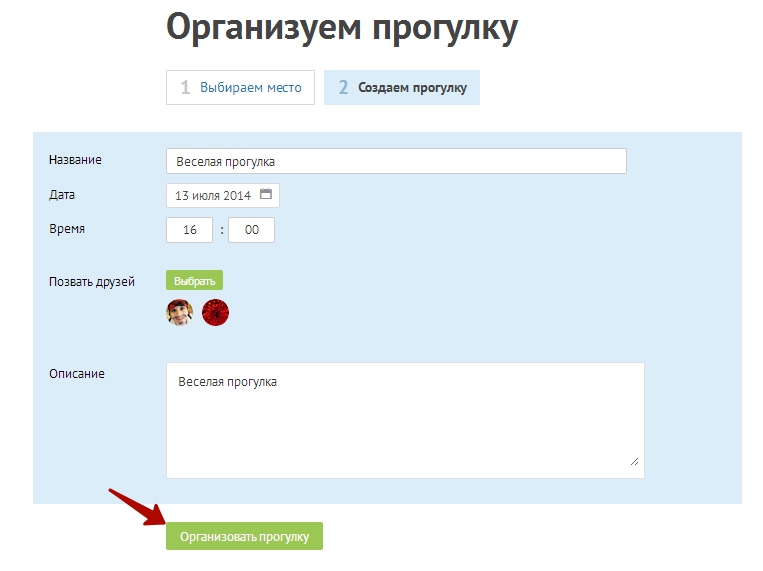Click the "Организуем прогулку" page heading
Screen dimensions: 763x571
click(x=342, y=28)
